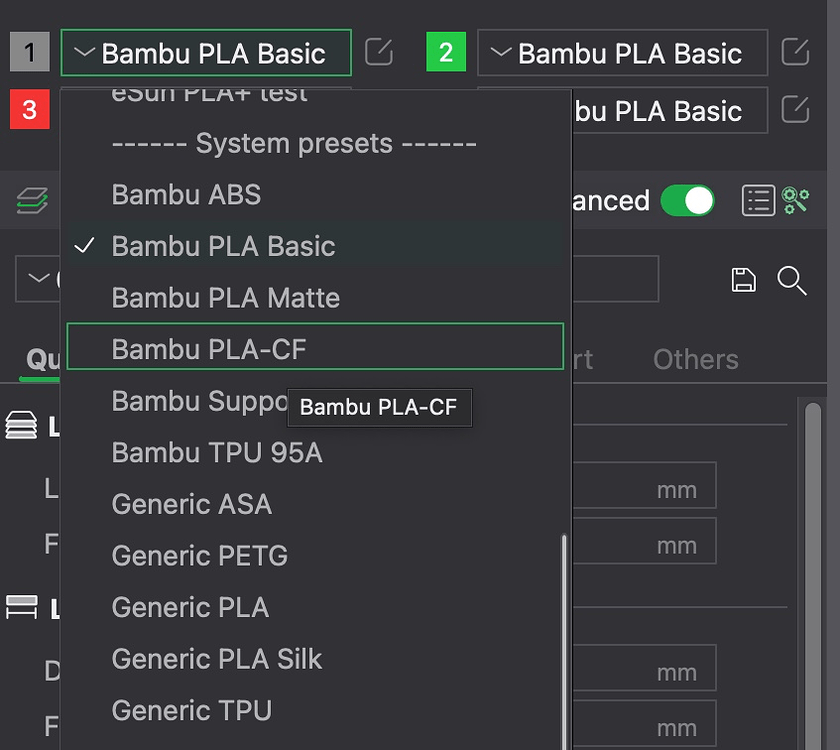Image resolution: width=840 pixels, height=750 pixels.
Task: Click the dropdown list scrollbar thumb
Action: 564,641
